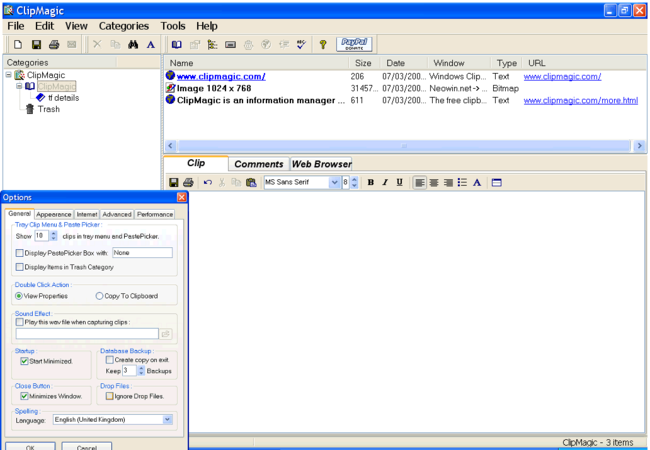Open help via yellow question mark icon
Image resolution: width=650 pixels, height=450 pixels.
click(323, 44)
